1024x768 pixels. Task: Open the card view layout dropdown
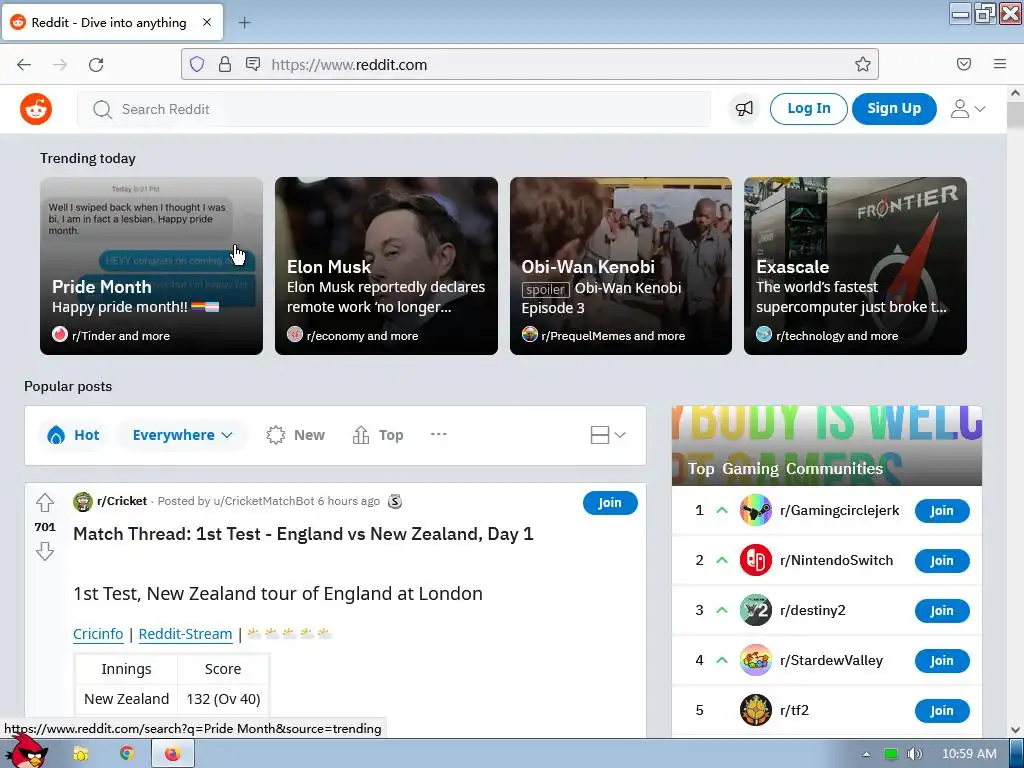click(x=608, y=435)
